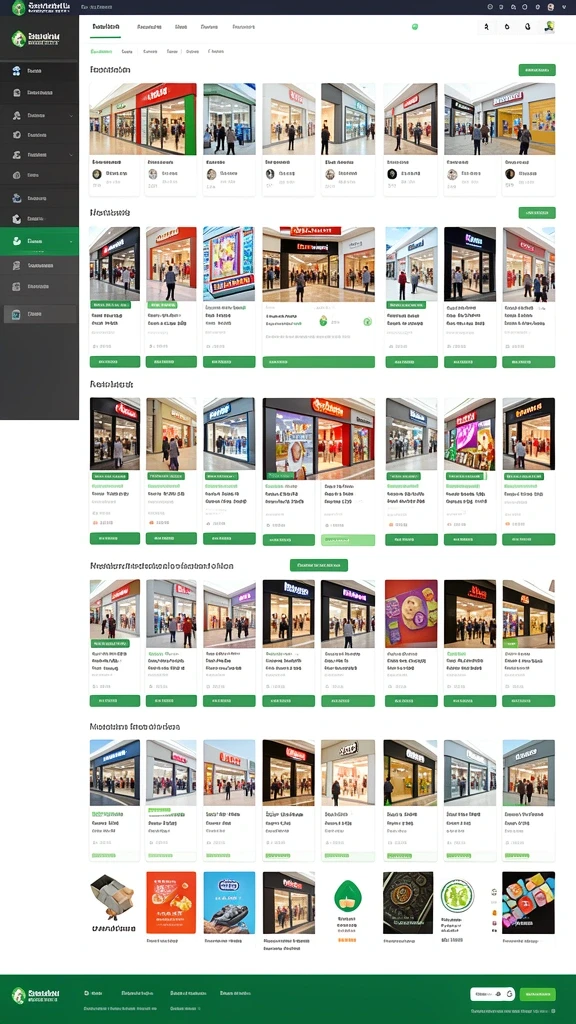This screenshot has width=576, height=1024.
Task: Select the underlined first tab in the header navigation
Action: 105,27
